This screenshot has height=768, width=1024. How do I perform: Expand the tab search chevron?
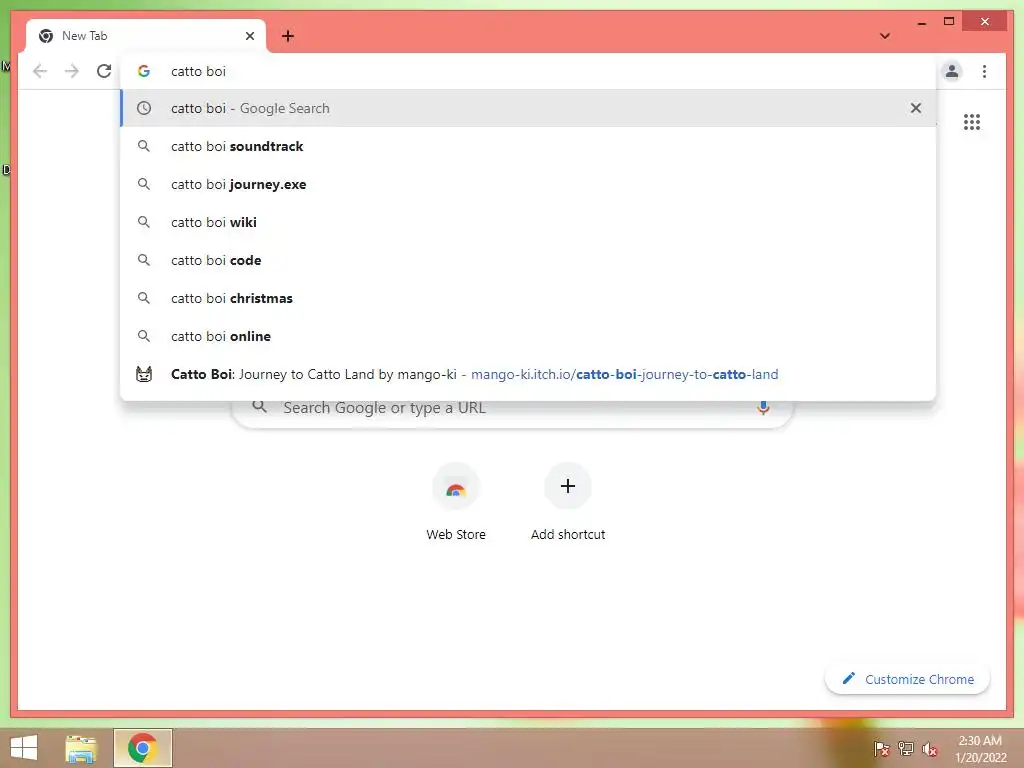tap(885, 36)
